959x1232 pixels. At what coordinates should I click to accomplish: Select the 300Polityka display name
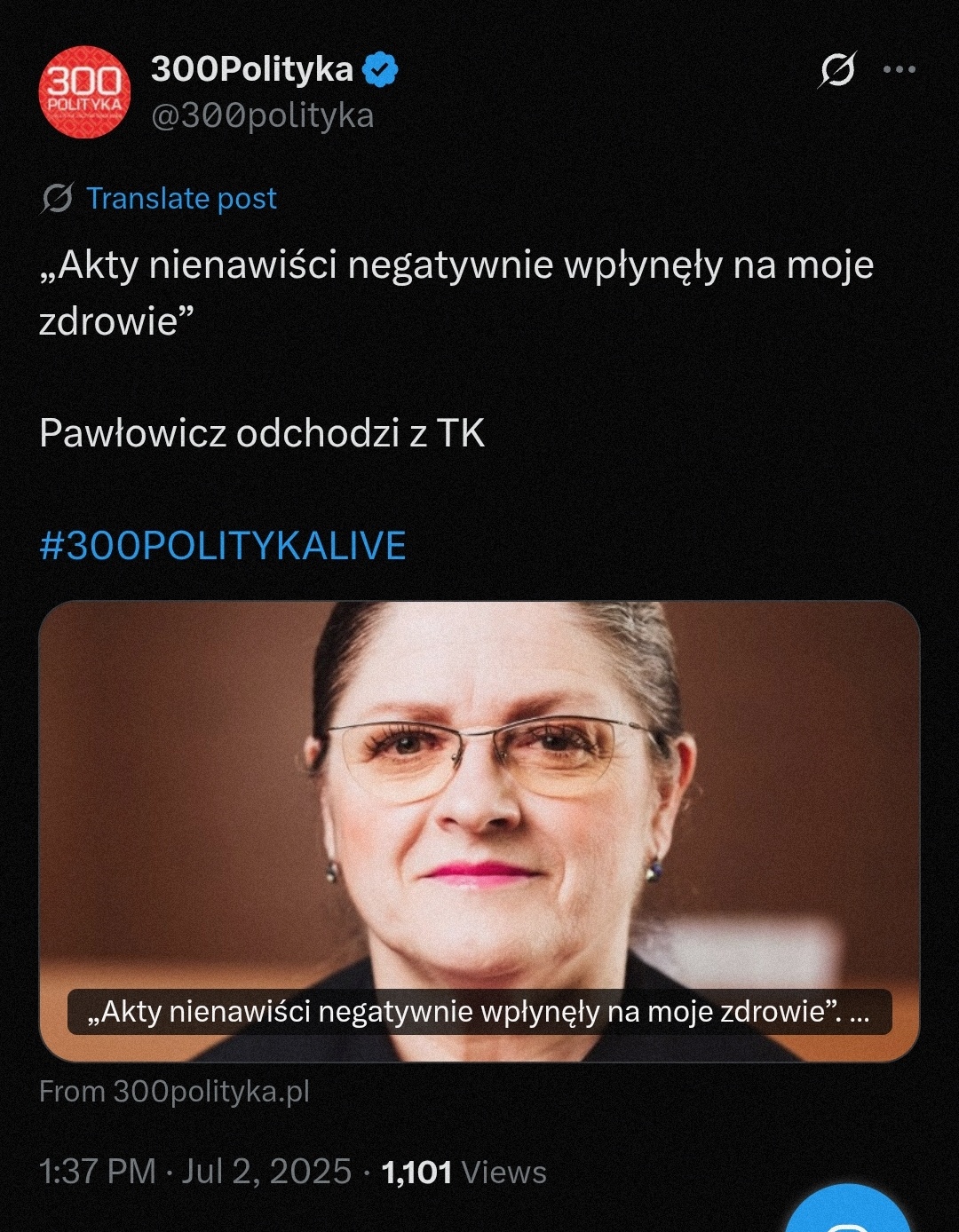(x=252, y=69)
